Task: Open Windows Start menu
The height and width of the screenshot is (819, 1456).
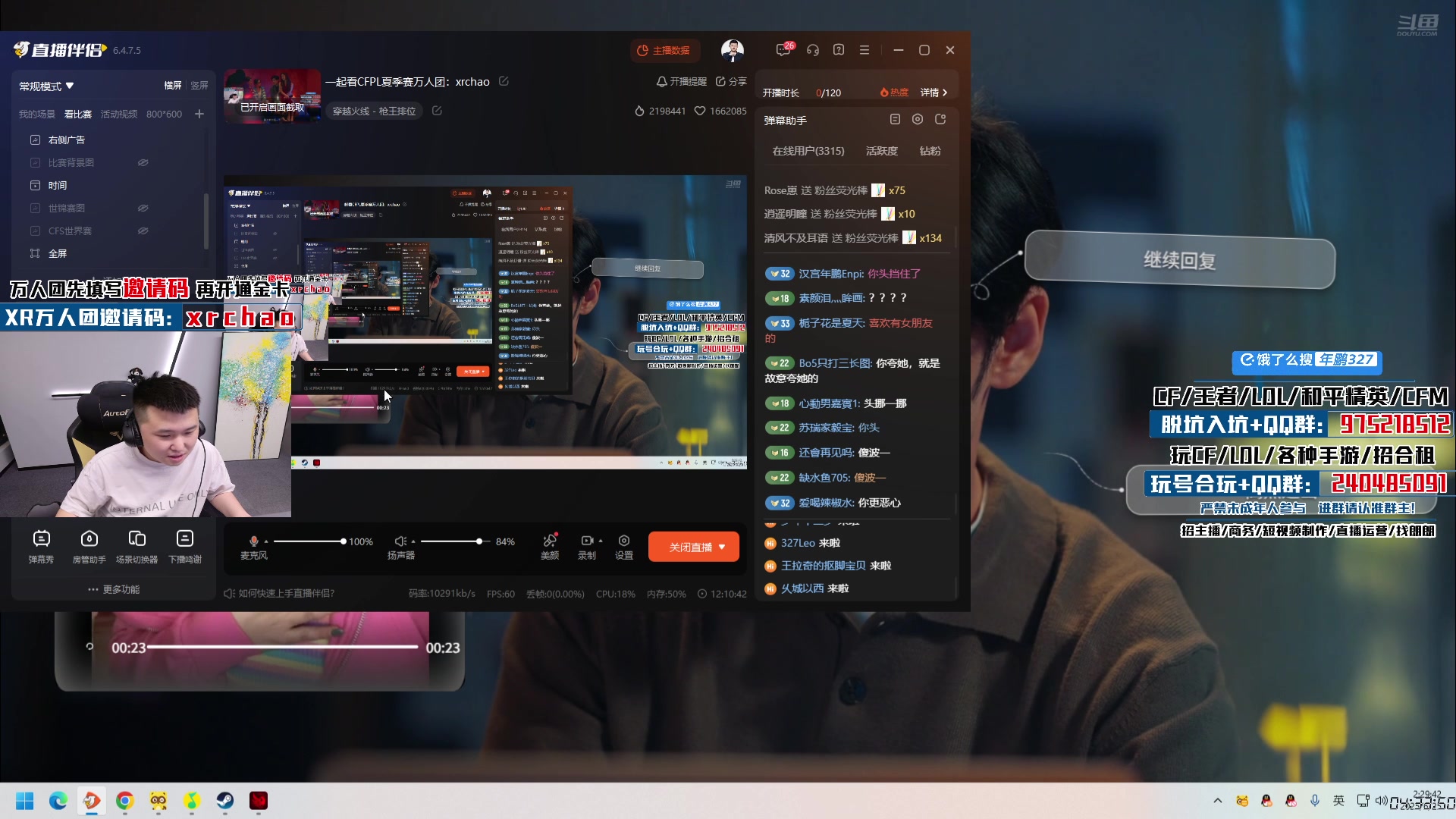Action: coord(25,801)
